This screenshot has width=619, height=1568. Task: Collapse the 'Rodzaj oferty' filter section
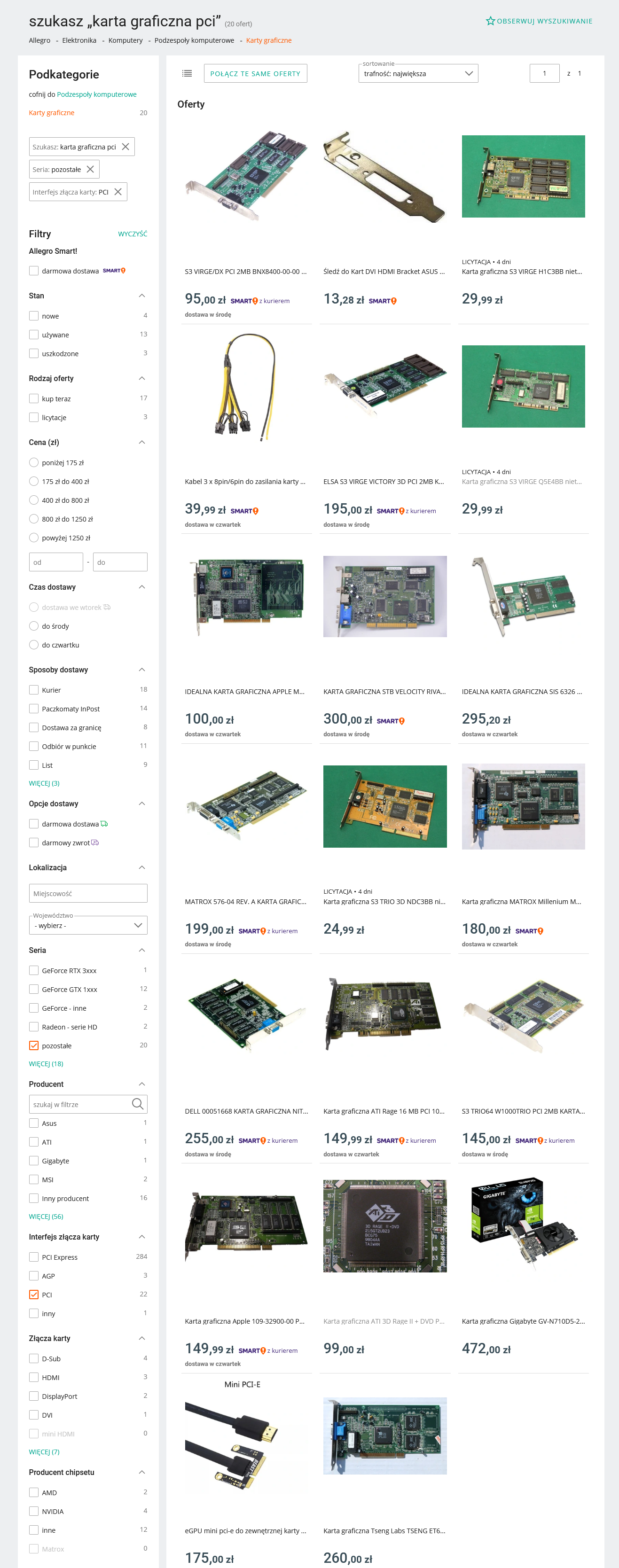pyautogui.click(x=142, y=379)
